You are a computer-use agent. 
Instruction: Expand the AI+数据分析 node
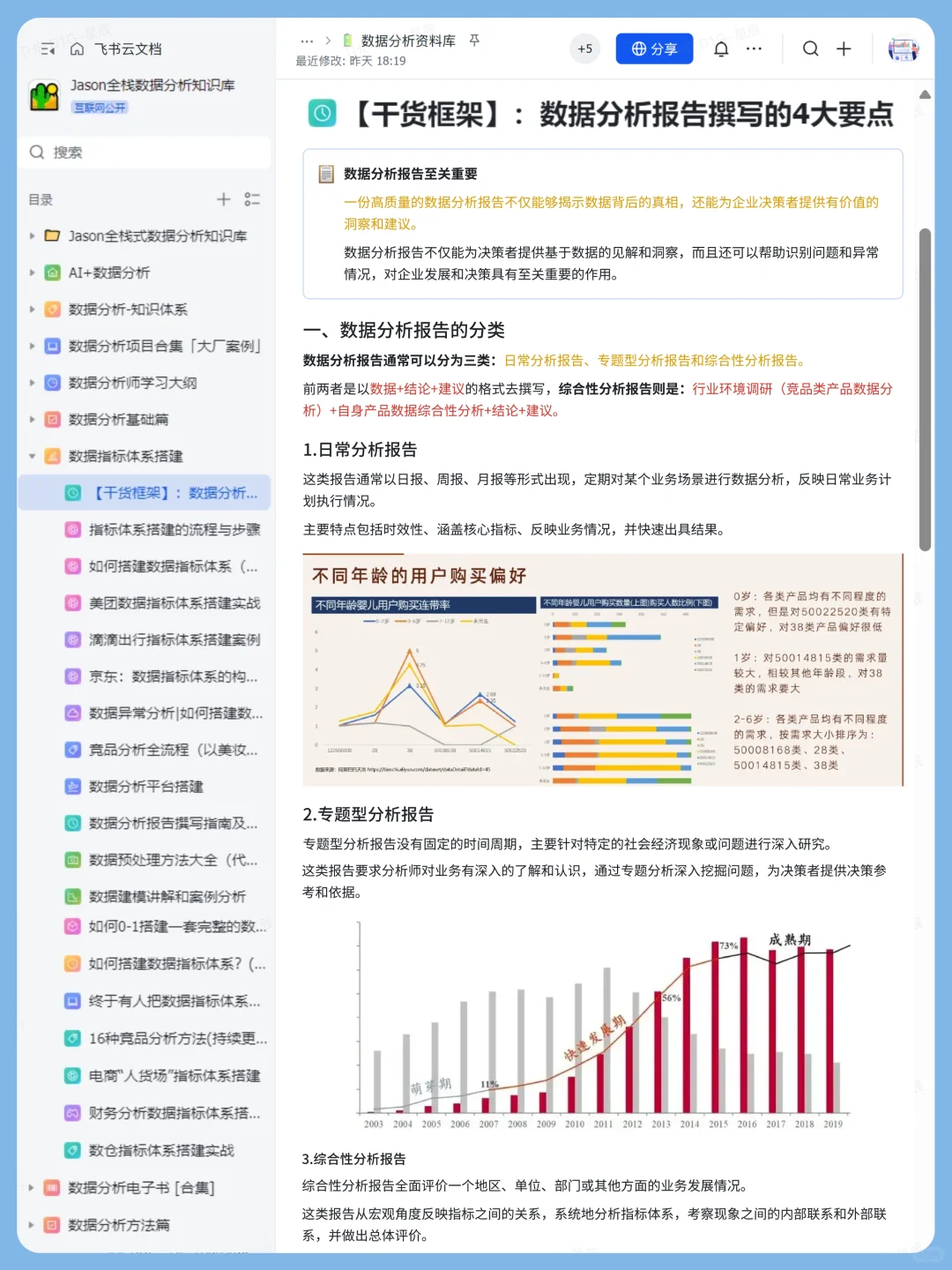(33, 273)
